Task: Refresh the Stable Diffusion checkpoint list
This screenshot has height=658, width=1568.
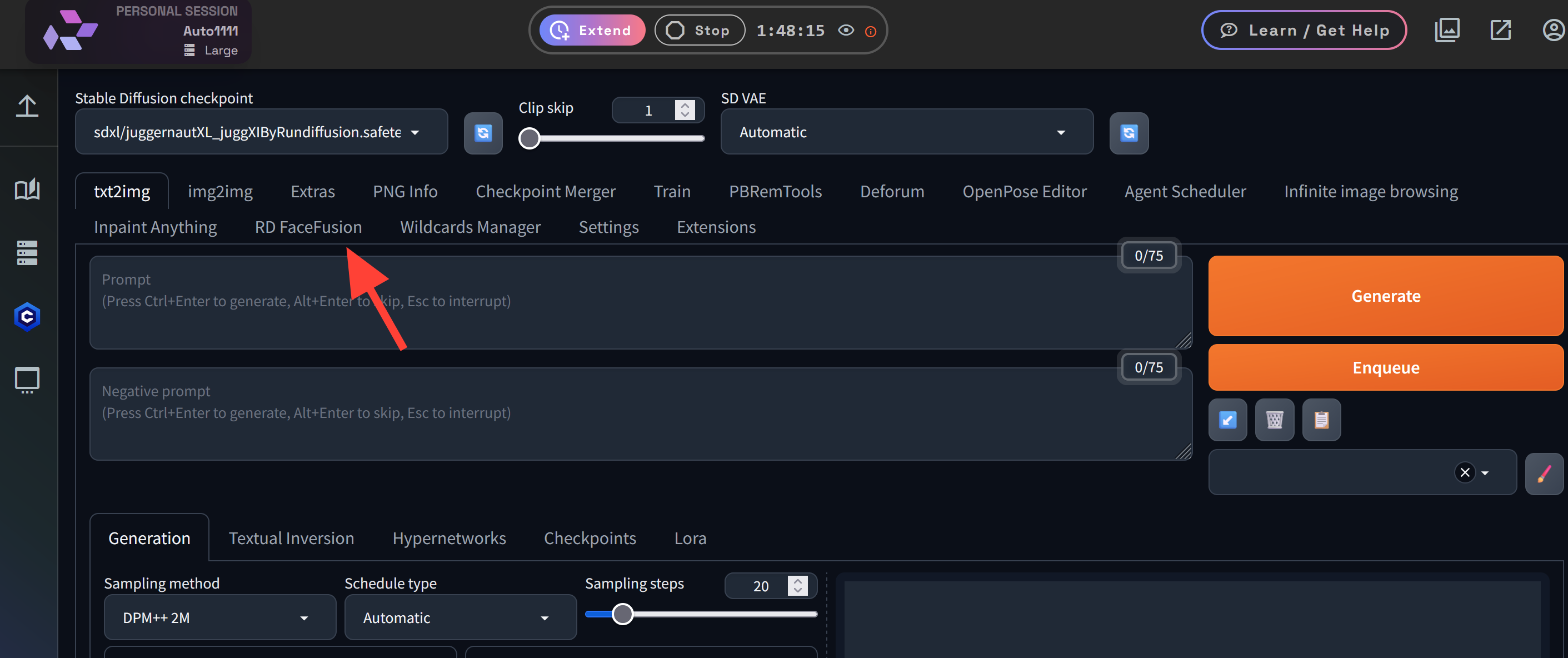Action: (x=483, y=133)
